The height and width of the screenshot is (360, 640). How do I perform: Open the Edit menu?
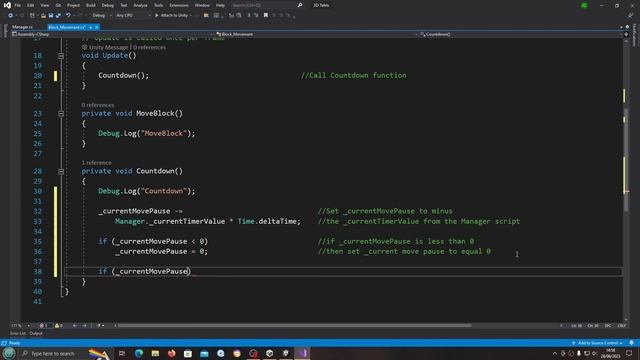click(x=31, y=5)
